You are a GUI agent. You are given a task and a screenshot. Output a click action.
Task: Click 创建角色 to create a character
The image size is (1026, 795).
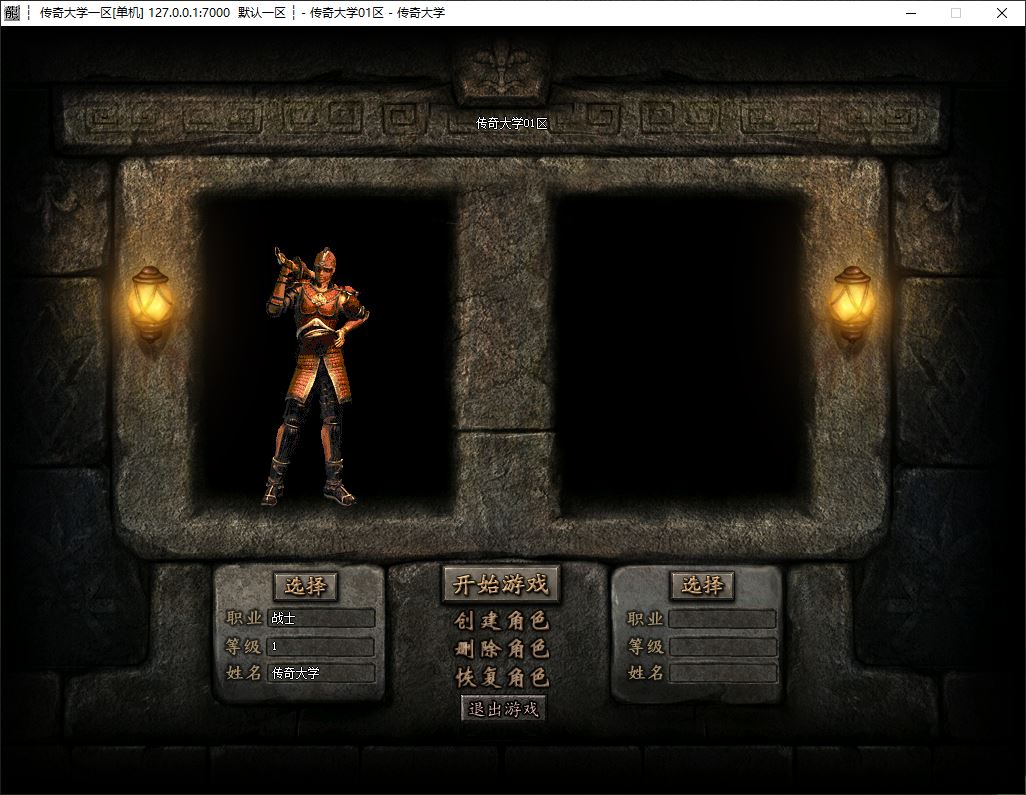pos(501,621)
